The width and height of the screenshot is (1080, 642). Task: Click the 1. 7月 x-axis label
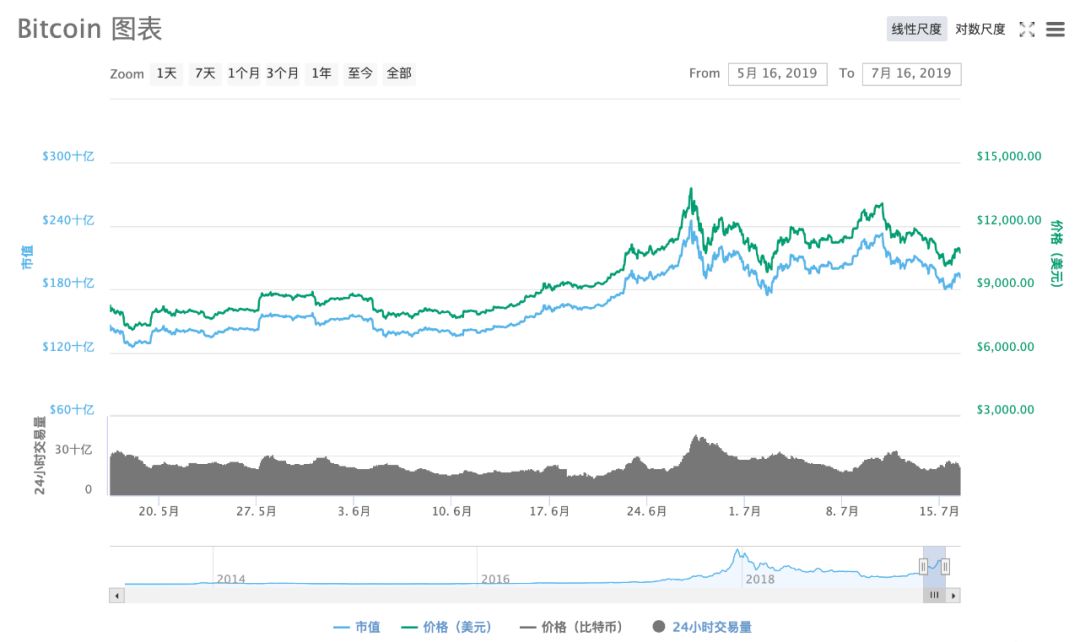point(745,511)
